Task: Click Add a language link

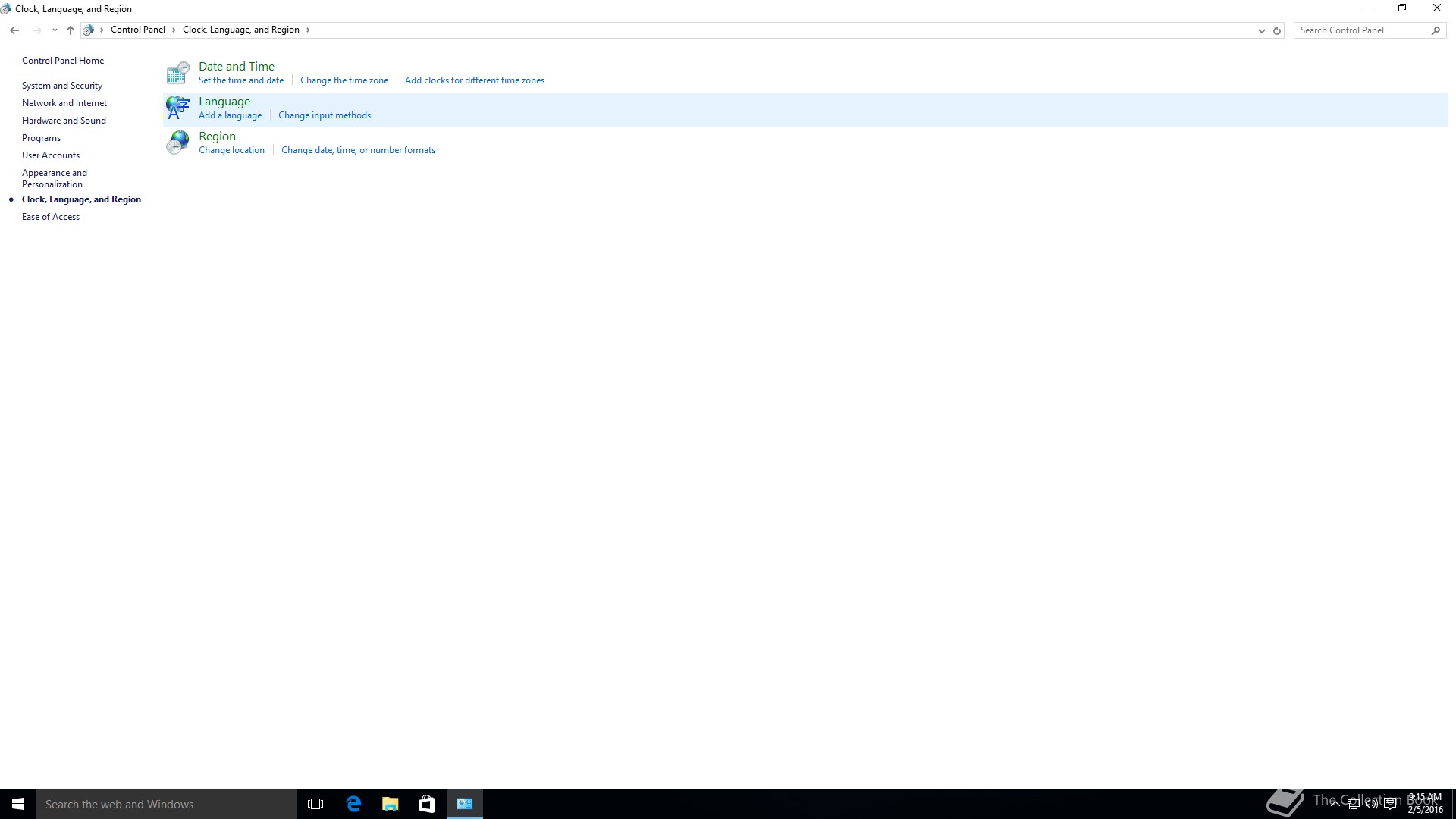Action: pyautogui.click(x=230, y=115)
